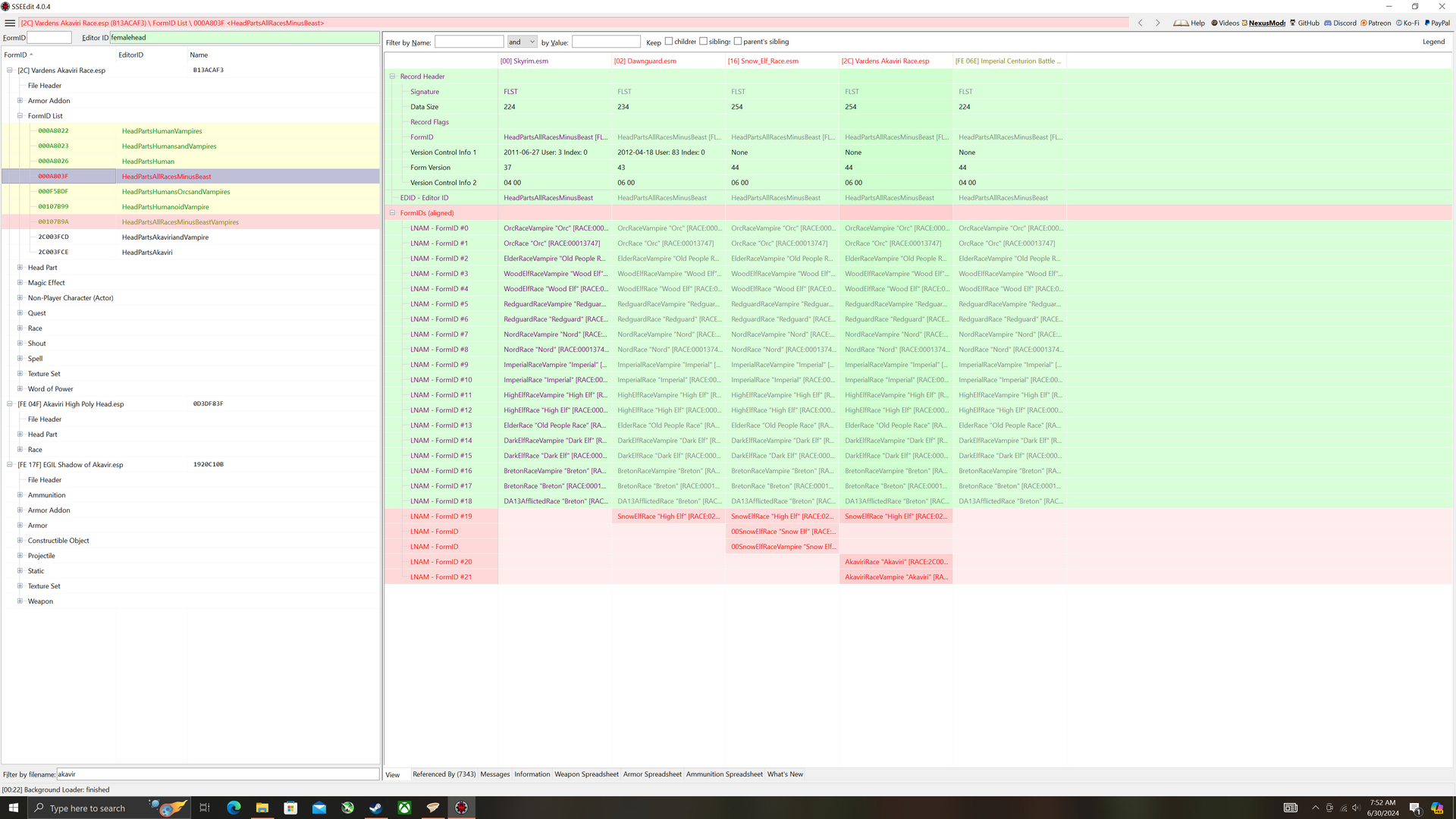Open GitHub link
The width and height of the screenshot is (1456, 819).
(1304, 23)
